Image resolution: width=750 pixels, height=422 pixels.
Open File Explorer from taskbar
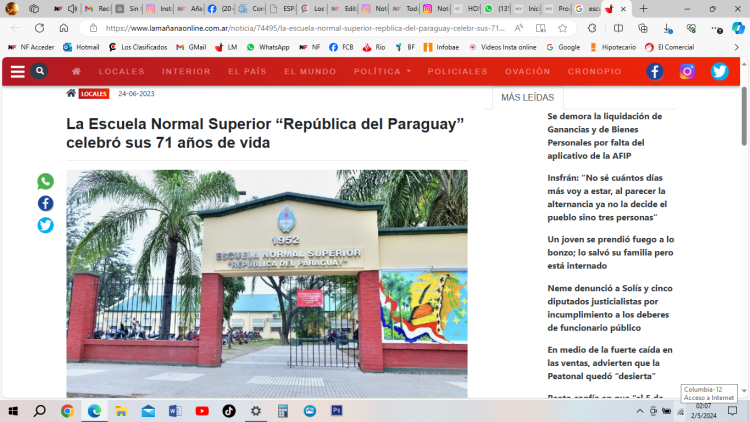tap(121, 411)
